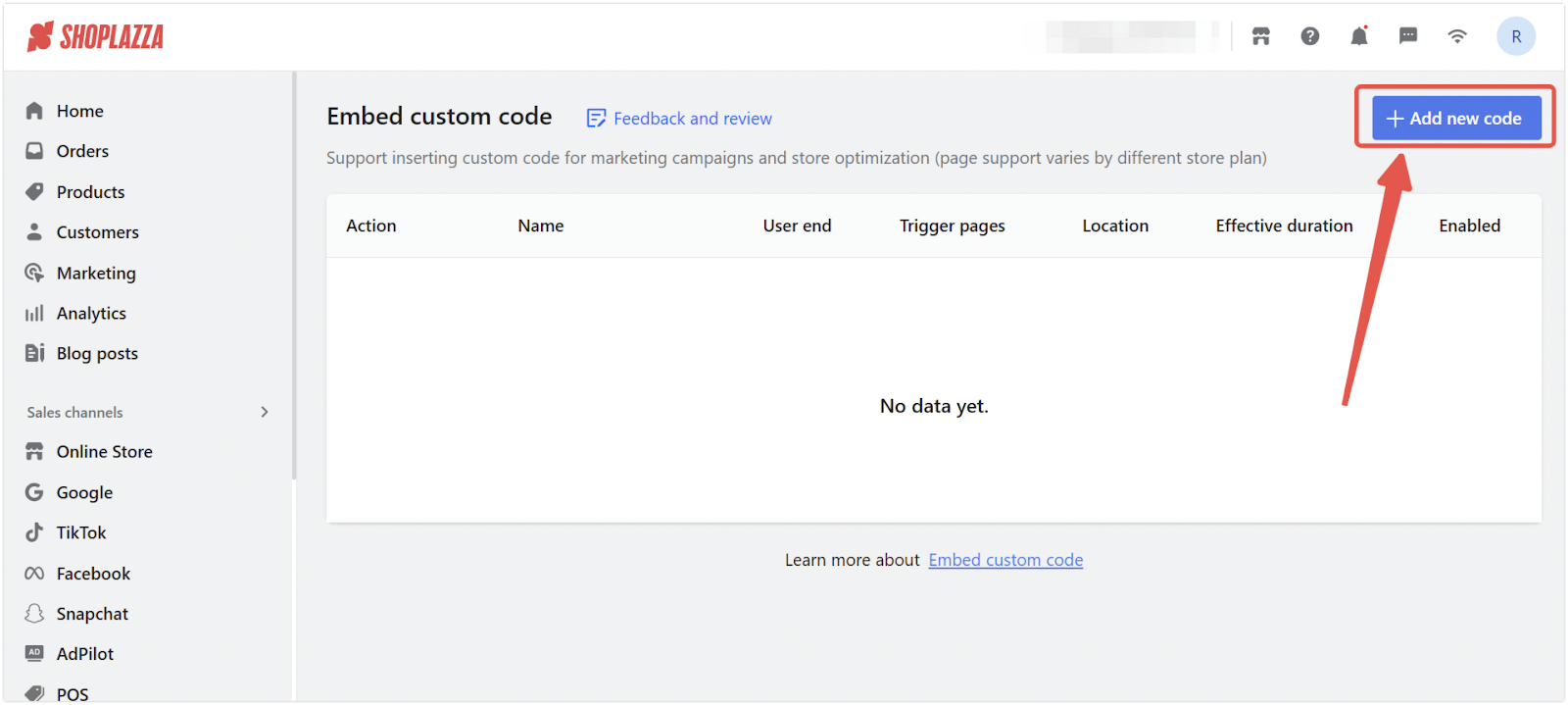The height and width of the screenshot is (705, 1568).
Task: Click the Snapchat ghost icon
Action: coord(34,614)
